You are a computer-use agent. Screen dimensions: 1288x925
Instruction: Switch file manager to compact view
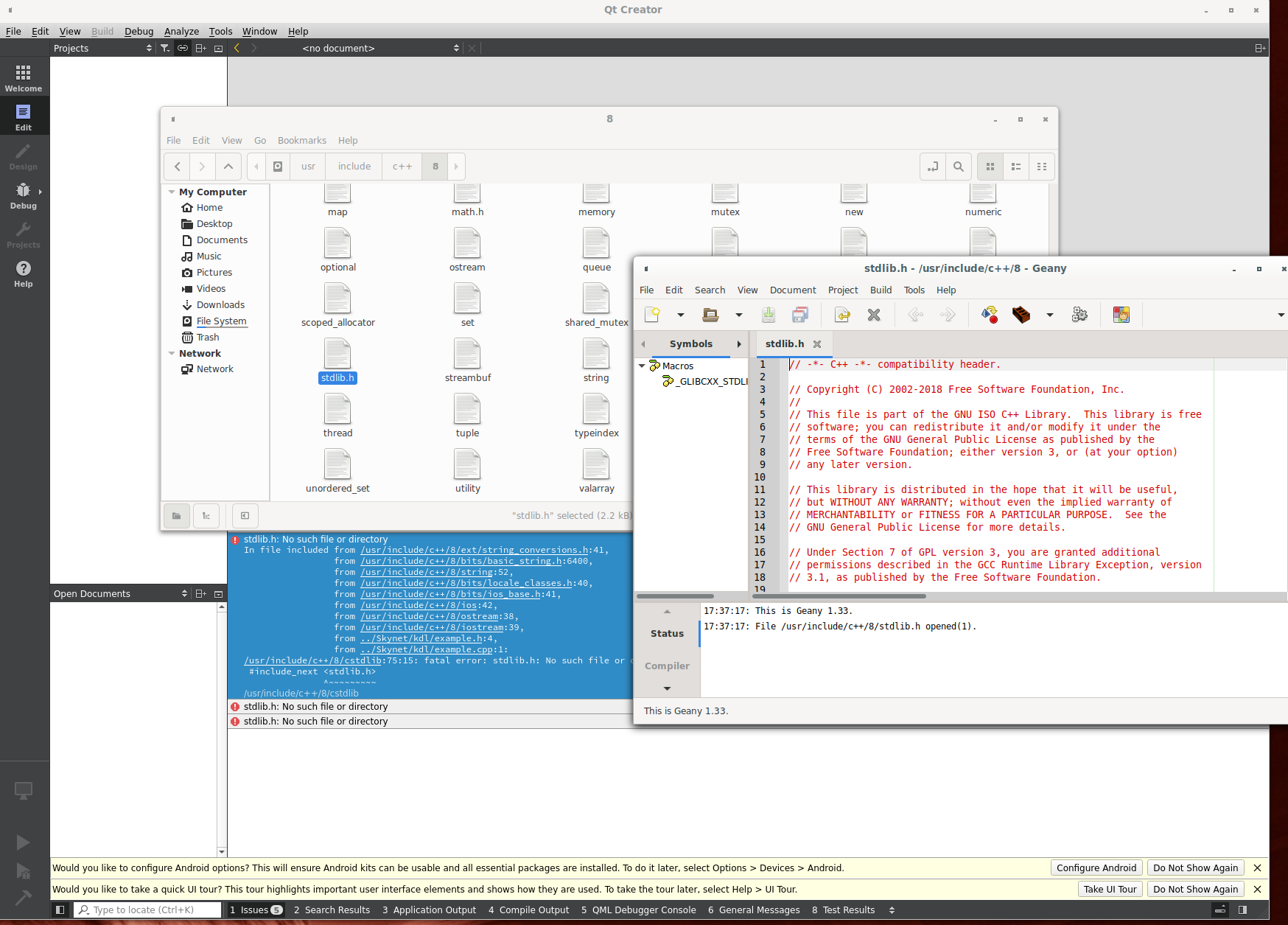click(x=1042, y=167)
